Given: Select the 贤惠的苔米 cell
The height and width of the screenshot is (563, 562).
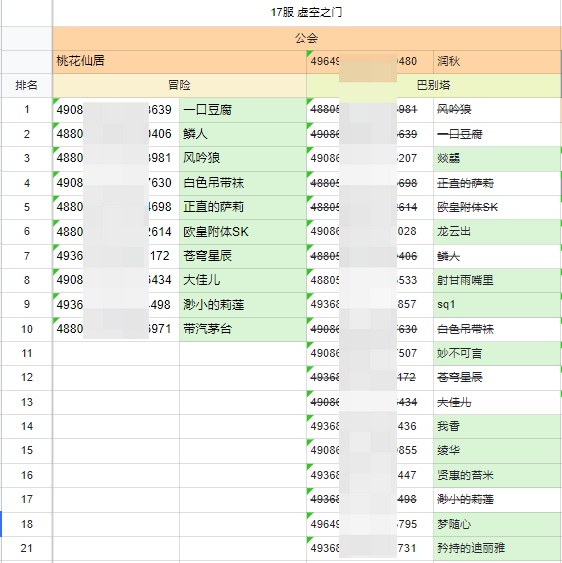Looking at the screenshot, I should coord(497,475).
